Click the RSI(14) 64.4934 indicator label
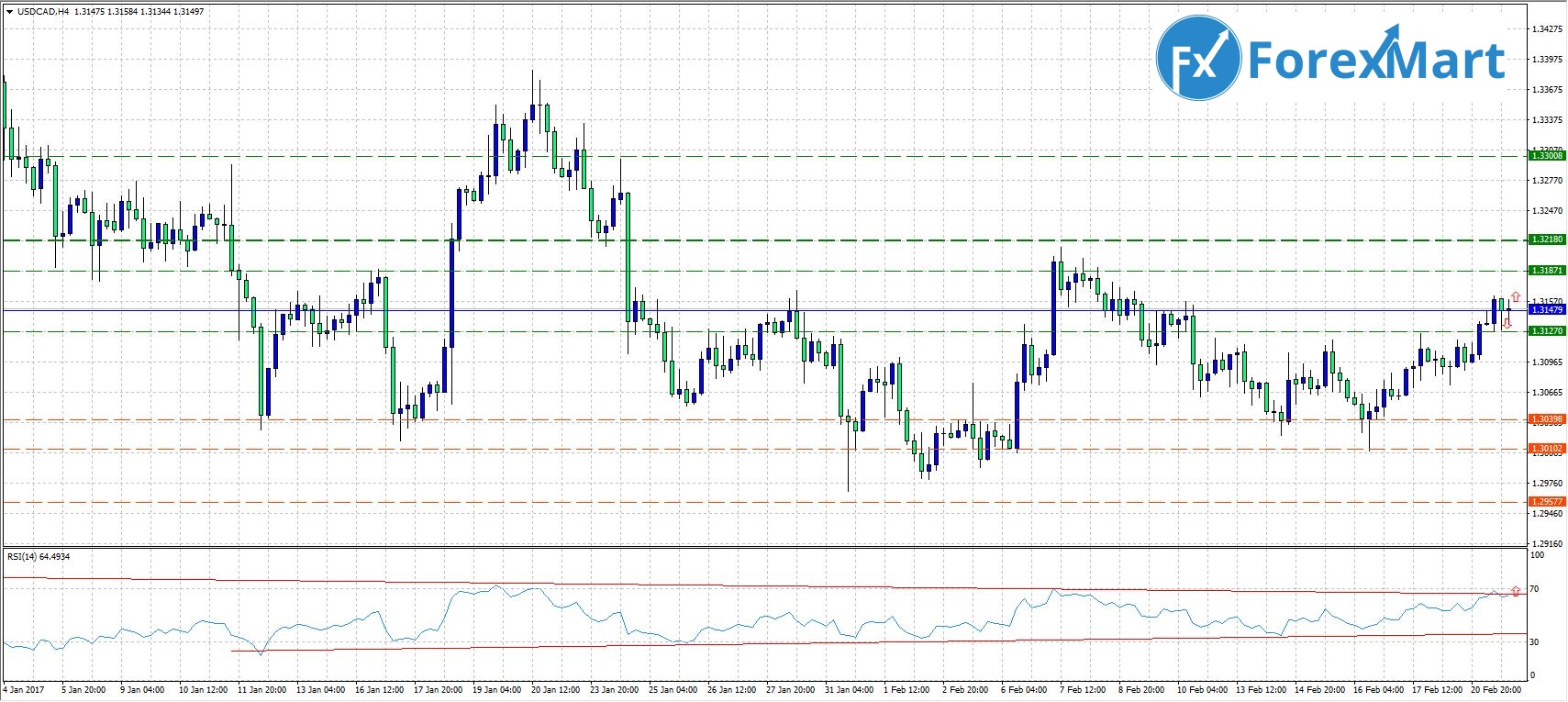The height and width of the screenshot is (702, 1568). point(39,556)
